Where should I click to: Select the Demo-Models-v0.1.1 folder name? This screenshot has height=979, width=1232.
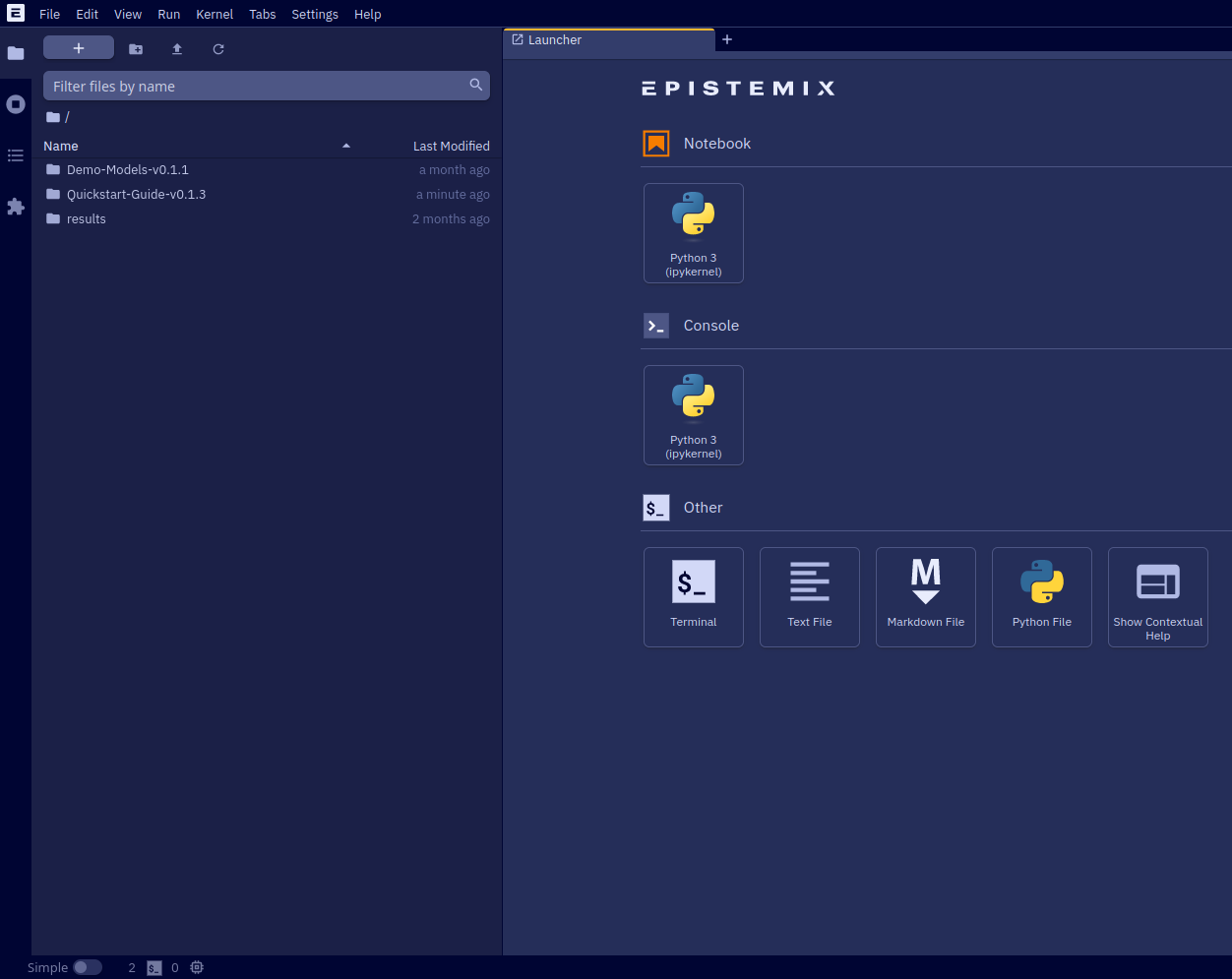click(128, 170)
